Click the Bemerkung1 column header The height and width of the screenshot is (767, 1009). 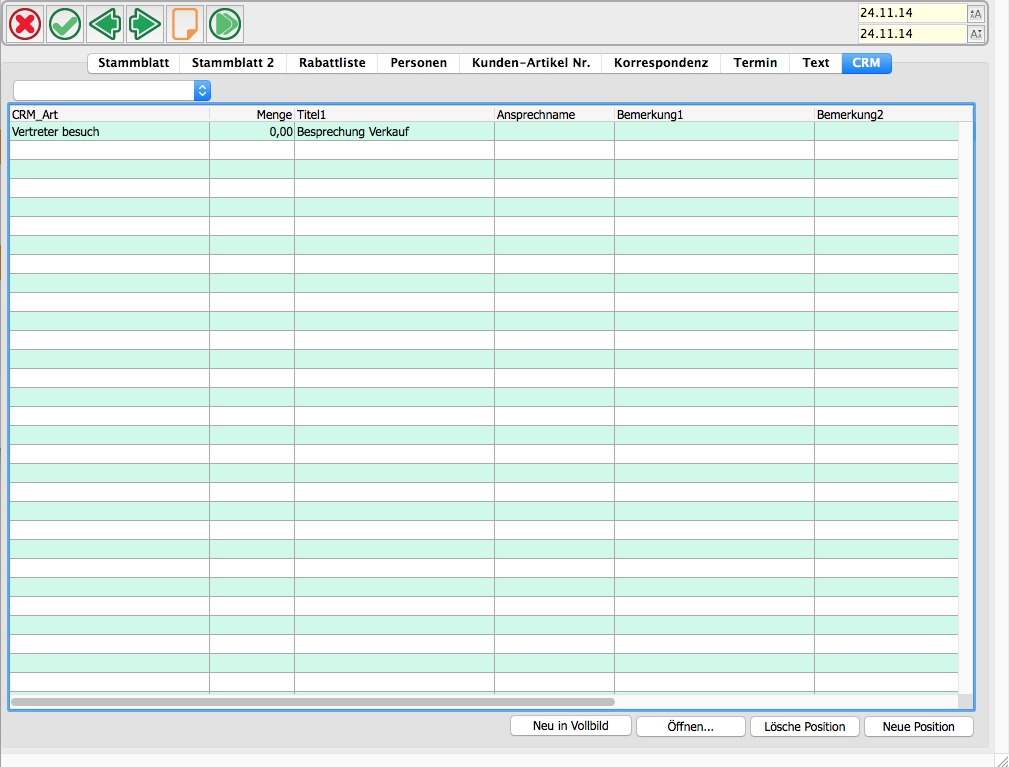pyautogui.click(x=714, y=115)
